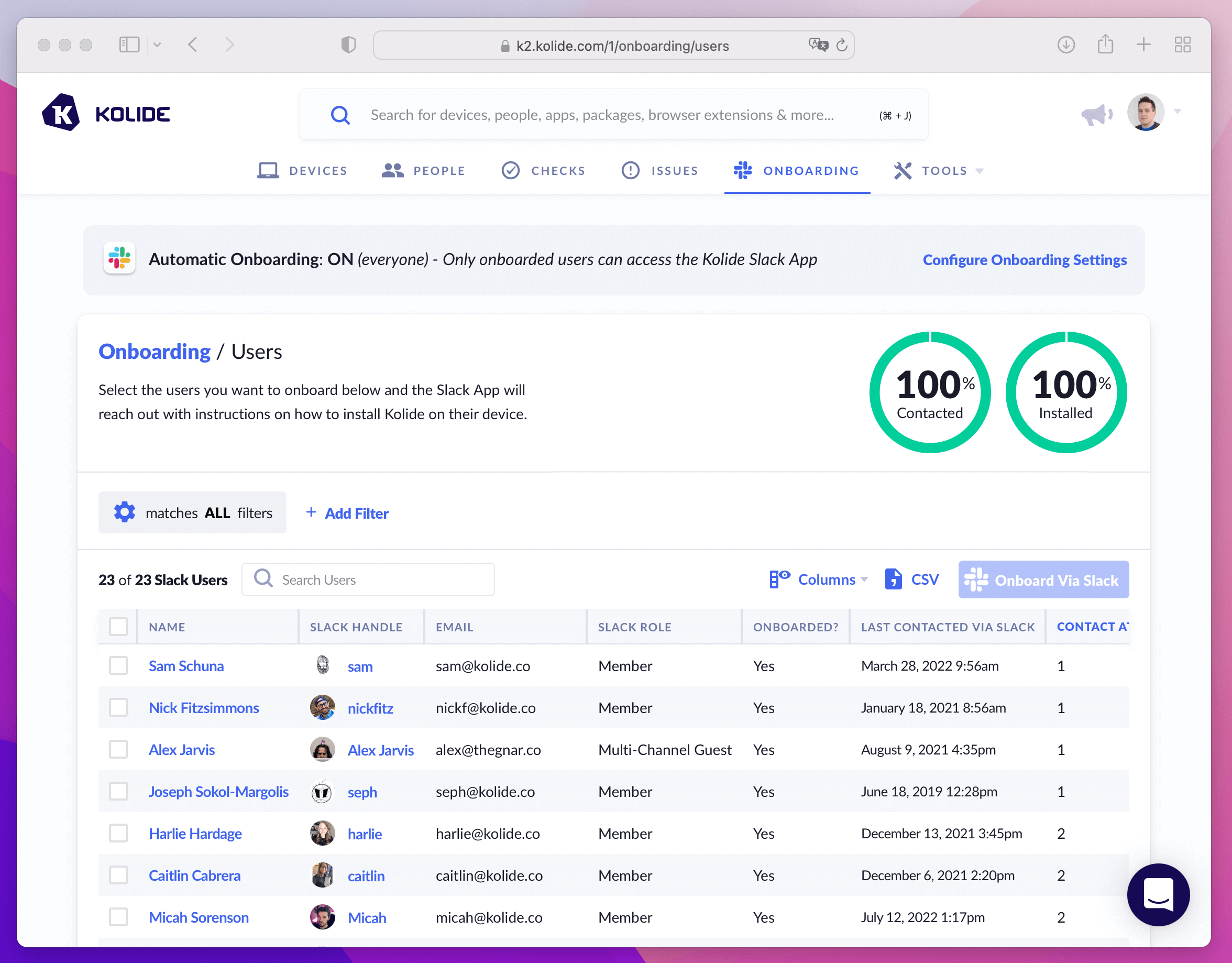Screen dimensions: 1232x963
Task: Click the Slack logo in onboarding banner
Action: (119, 258)
